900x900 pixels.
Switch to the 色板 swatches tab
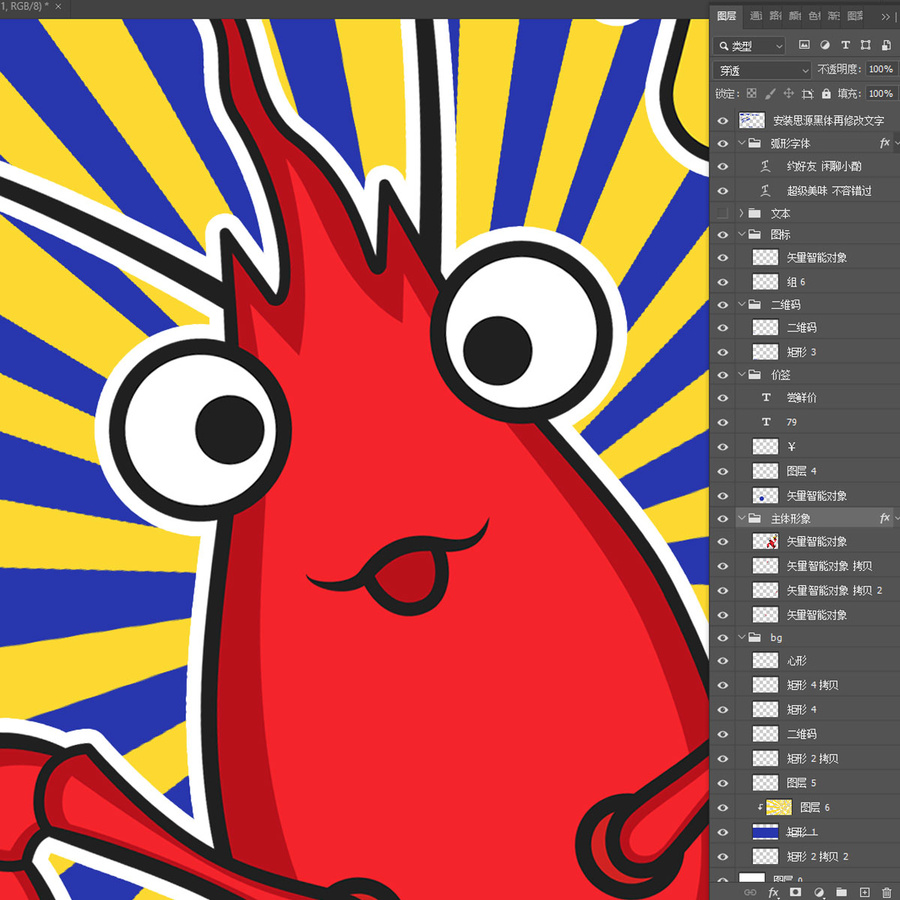point(814,16)
